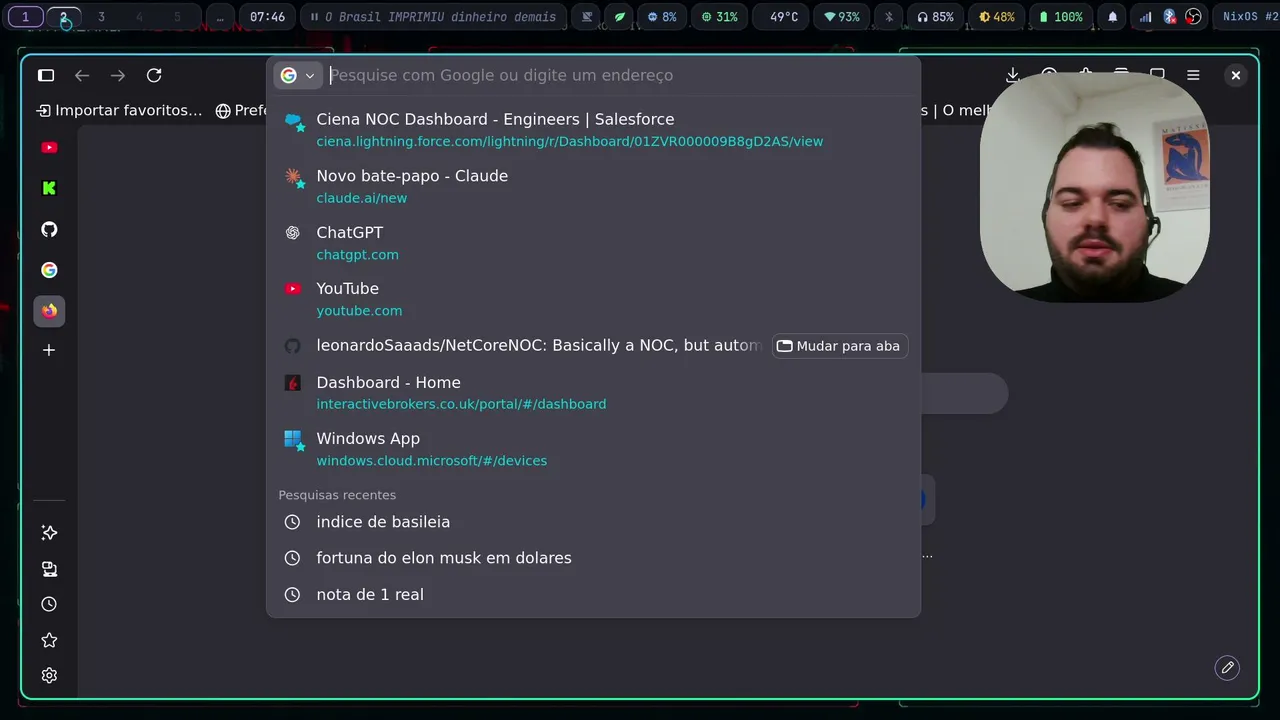The image size is (1280, 720).
Task: Open sidebar settings gear
Action: click(49, 675)
